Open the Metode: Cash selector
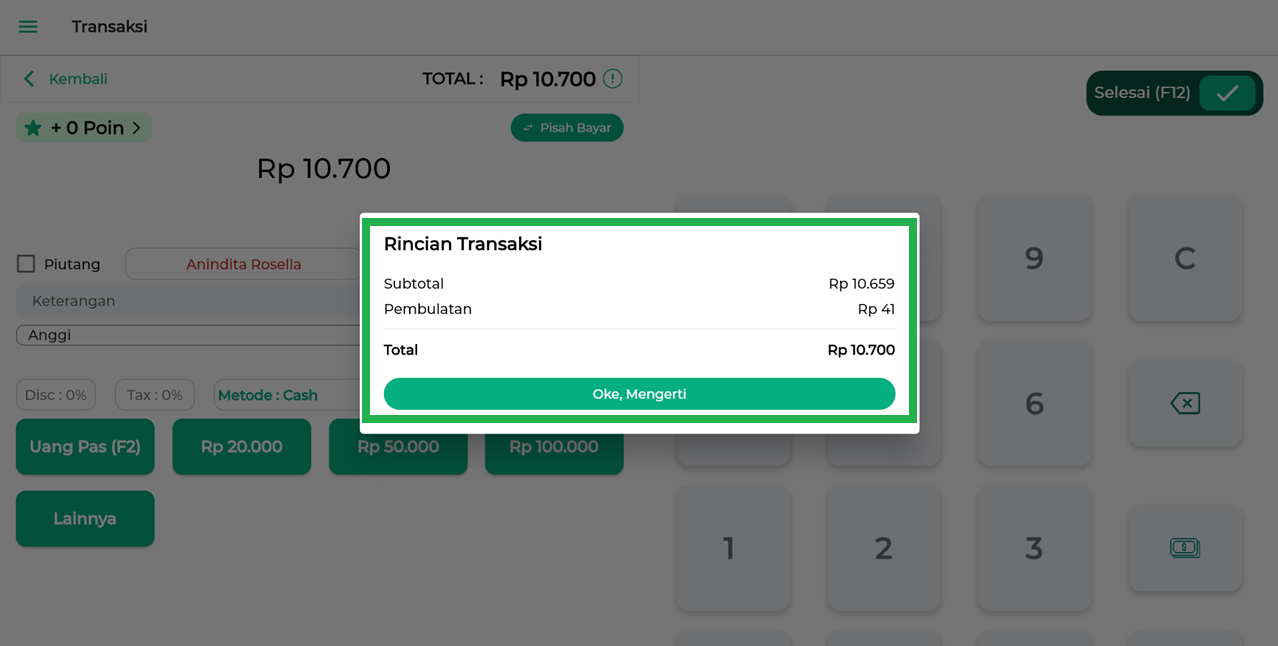1278x646 pixels. (x=268, y=395)
